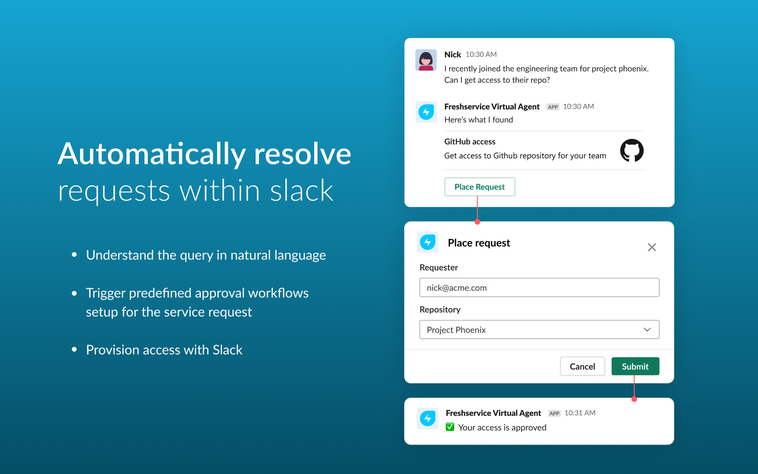Click Nick's user avatar
The image size is (758, 474).
click(x=426, y=60)
